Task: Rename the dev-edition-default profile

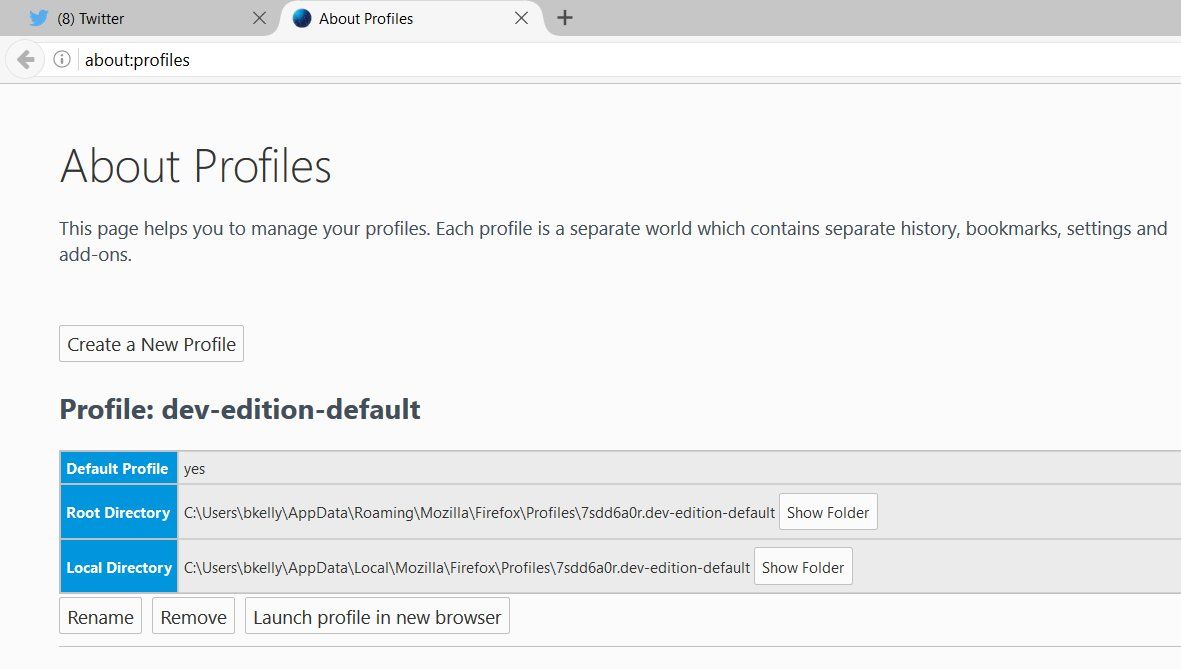Action: pos(100,617)
